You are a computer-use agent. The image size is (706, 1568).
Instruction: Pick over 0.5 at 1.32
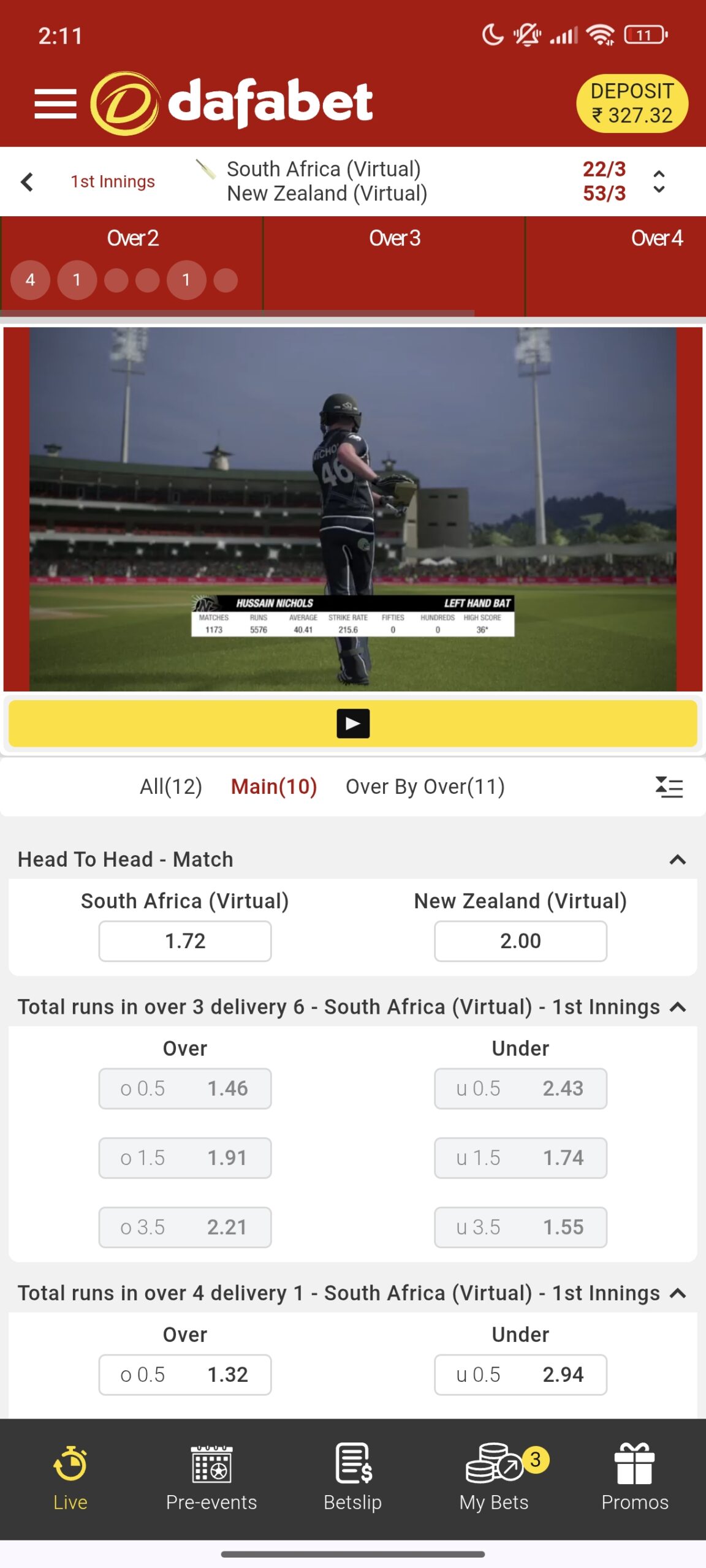[x=185, y=1375]
